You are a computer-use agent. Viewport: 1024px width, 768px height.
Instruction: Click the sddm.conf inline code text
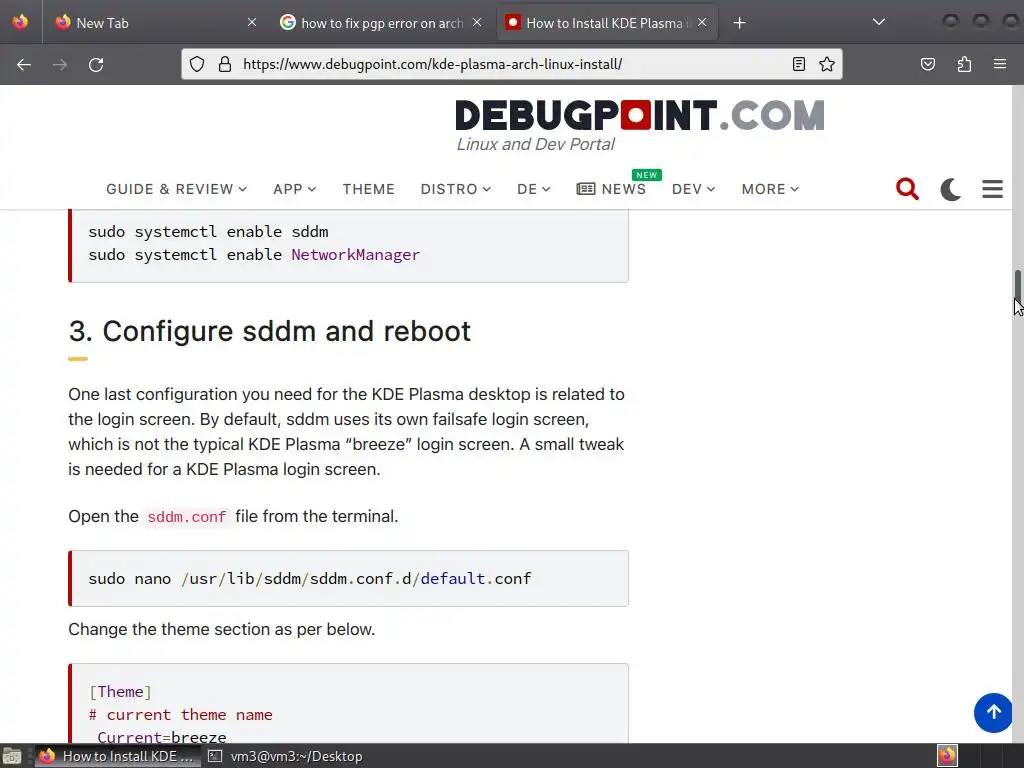click(x=187, y=517)
